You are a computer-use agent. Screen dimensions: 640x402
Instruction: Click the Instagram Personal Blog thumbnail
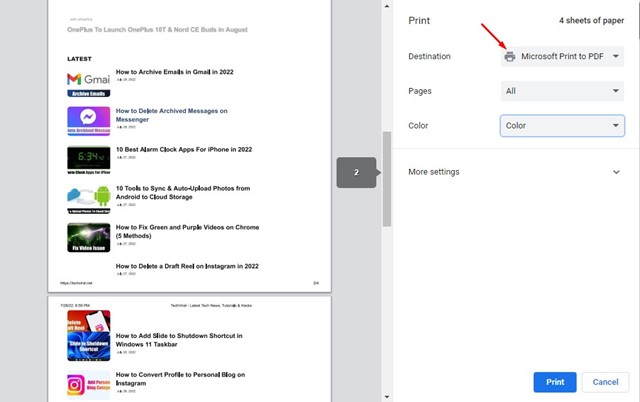(x=89, y=385)
